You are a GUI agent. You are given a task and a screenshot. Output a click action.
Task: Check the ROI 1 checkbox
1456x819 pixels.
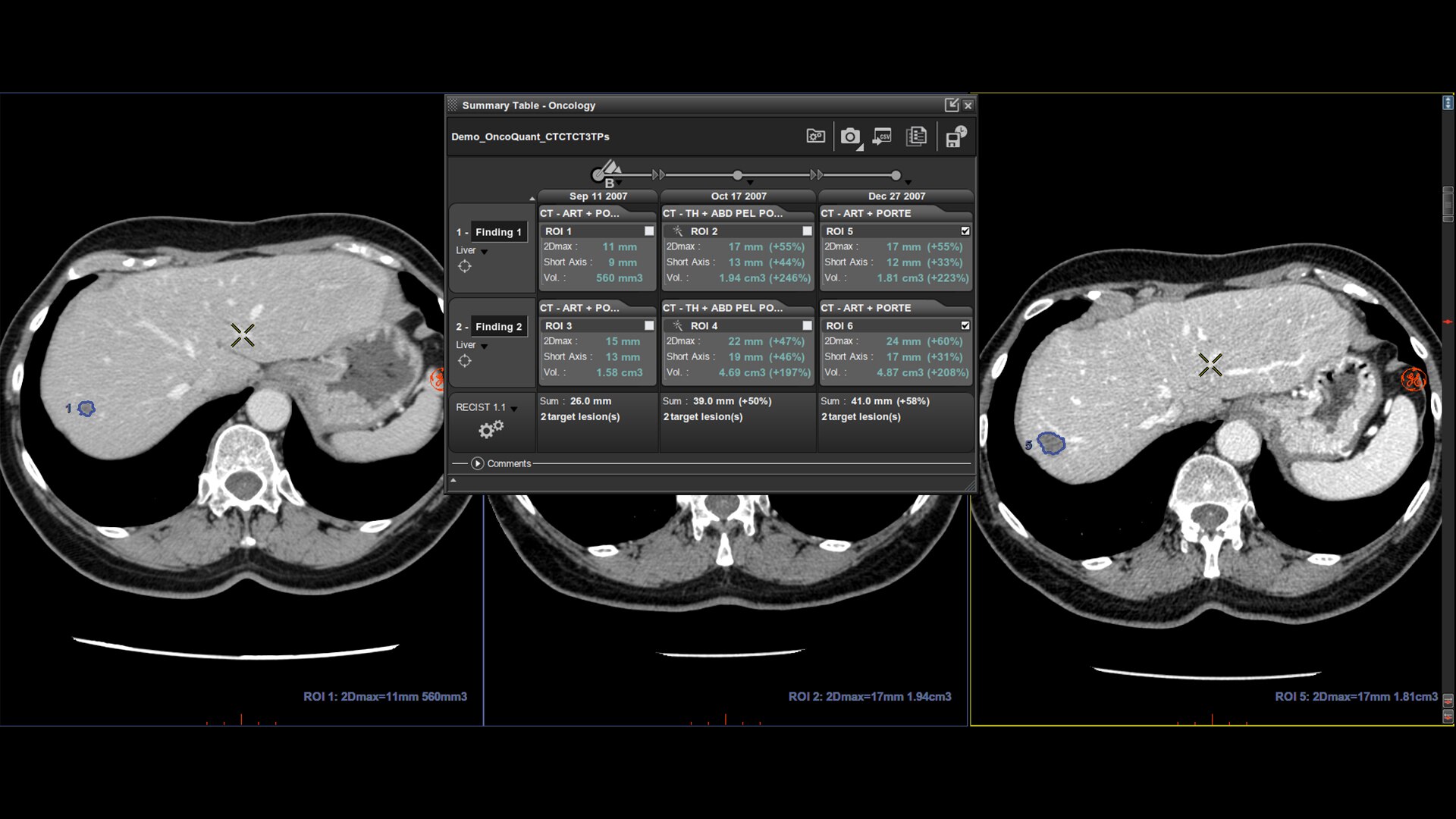[649, 231]
